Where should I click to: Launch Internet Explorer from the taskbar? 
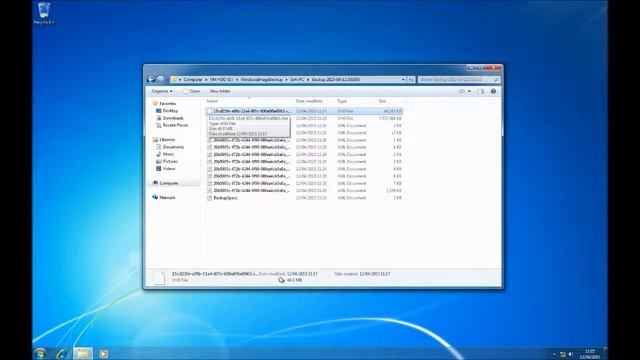tap(61, 353)
